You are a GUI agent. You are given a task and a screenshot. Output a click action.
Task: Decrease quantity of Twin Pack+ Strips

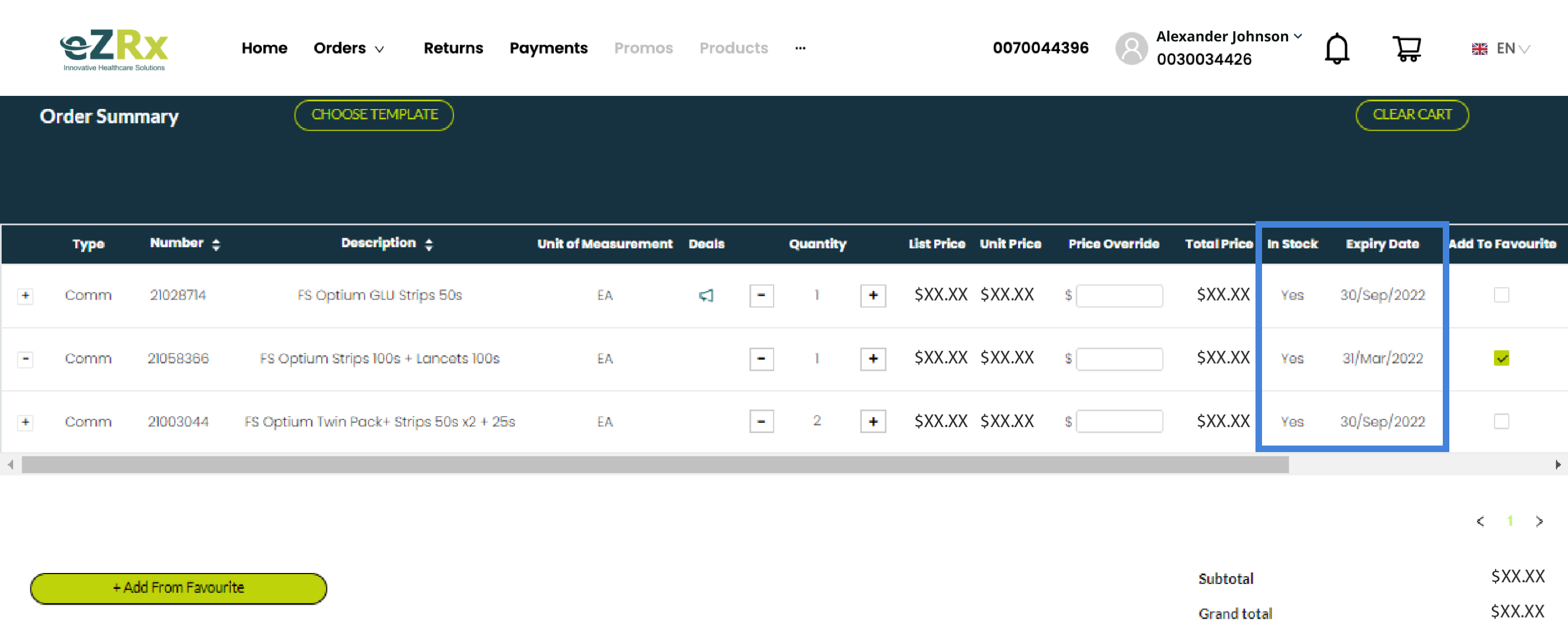[x=761, y=422]
